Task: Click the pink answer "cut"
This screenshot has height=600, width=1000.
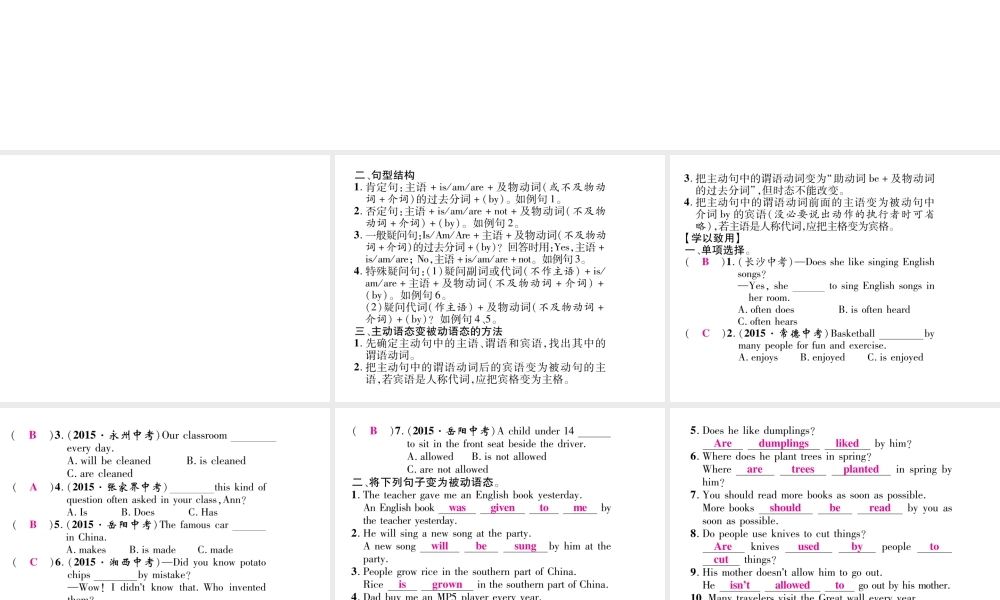Action: [x=721, y=559]
